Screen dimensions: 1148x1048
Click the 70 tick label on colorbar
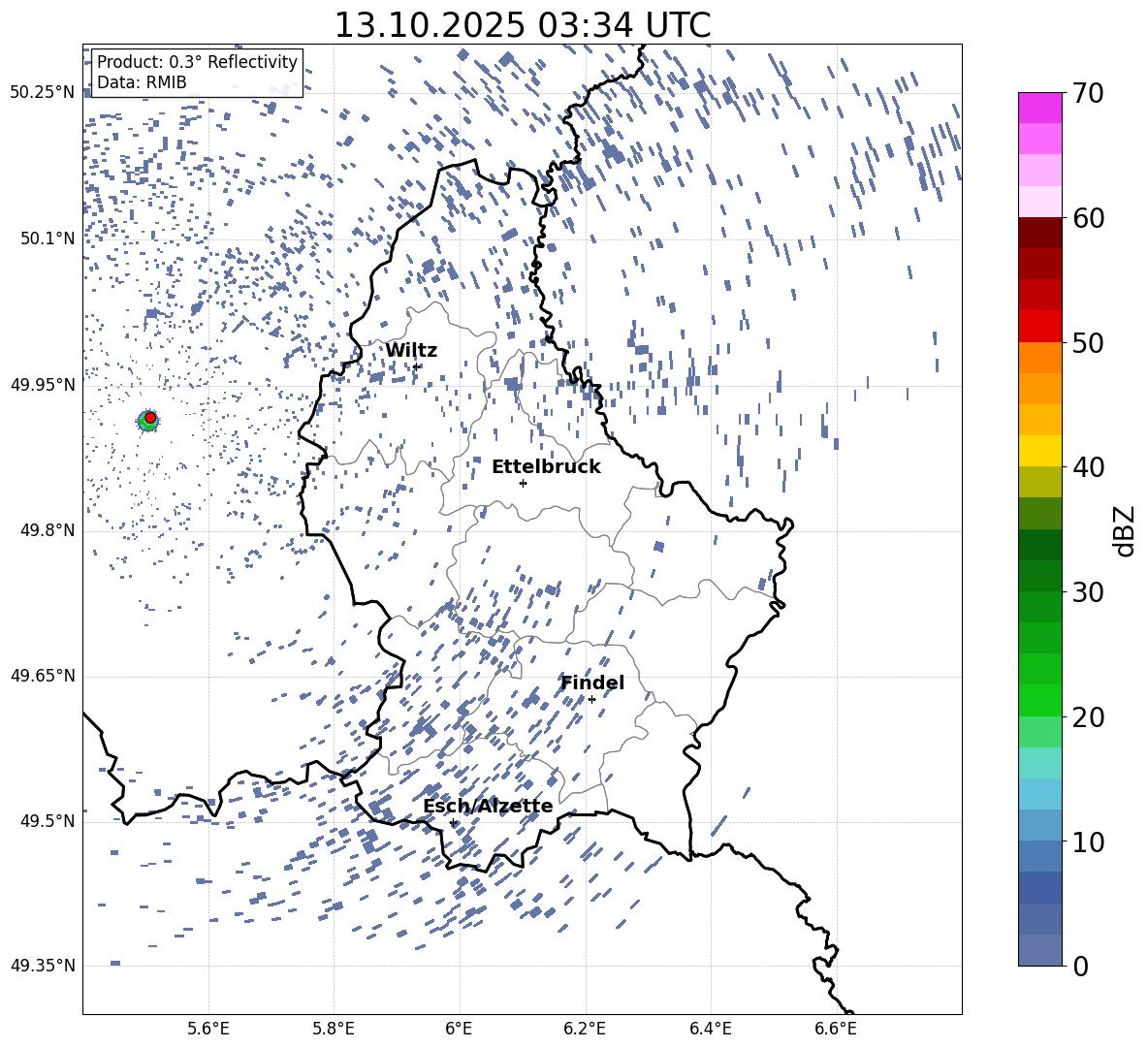coord(1089,93)
